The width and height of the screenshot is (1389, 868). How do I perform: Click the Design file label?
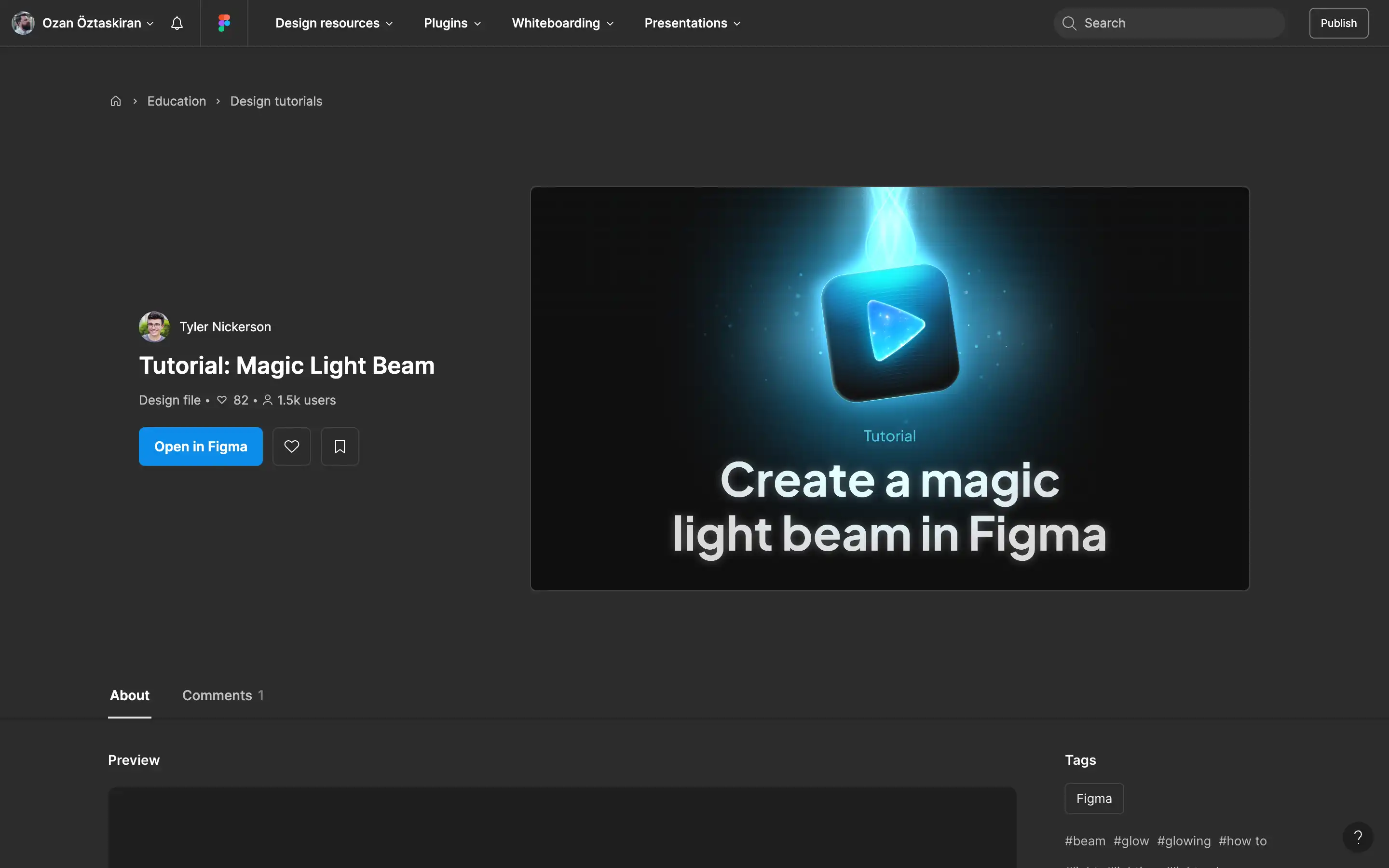click(169, 400)
